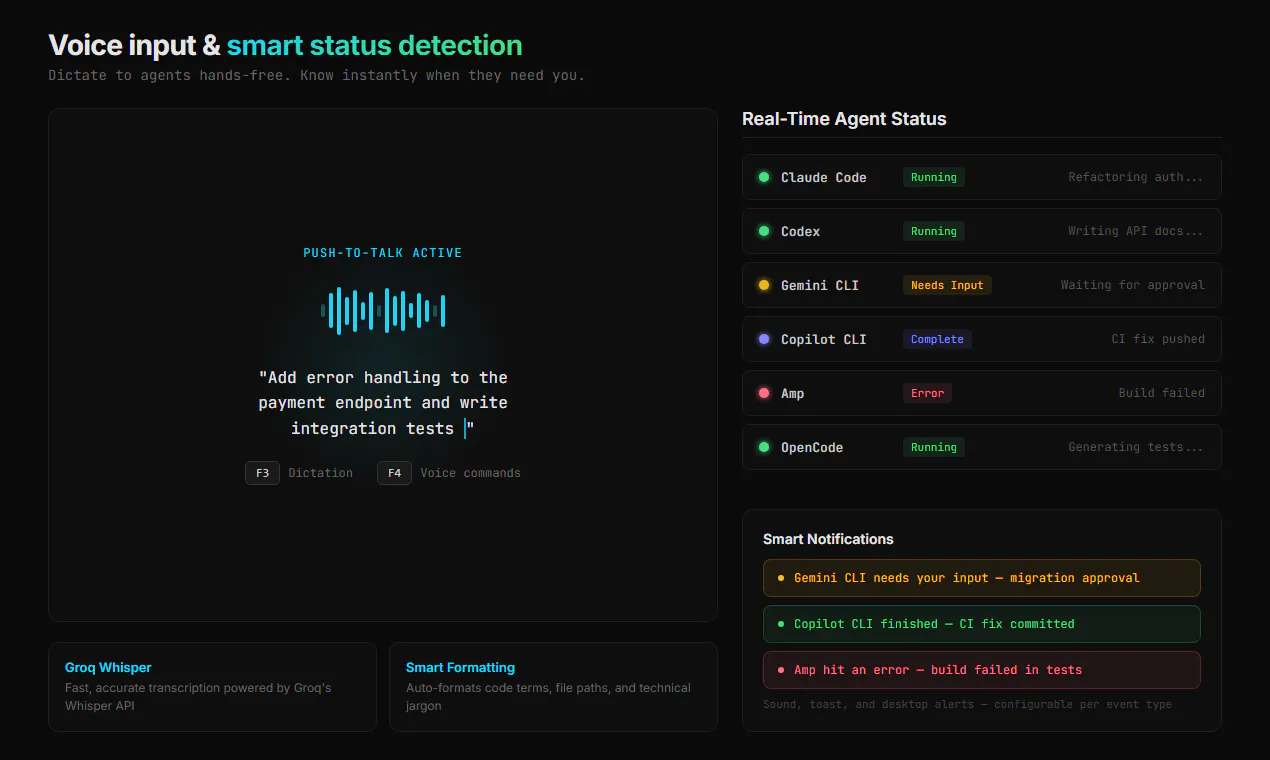
Task: Select the Amp agent name
Action: pos(793,393)
